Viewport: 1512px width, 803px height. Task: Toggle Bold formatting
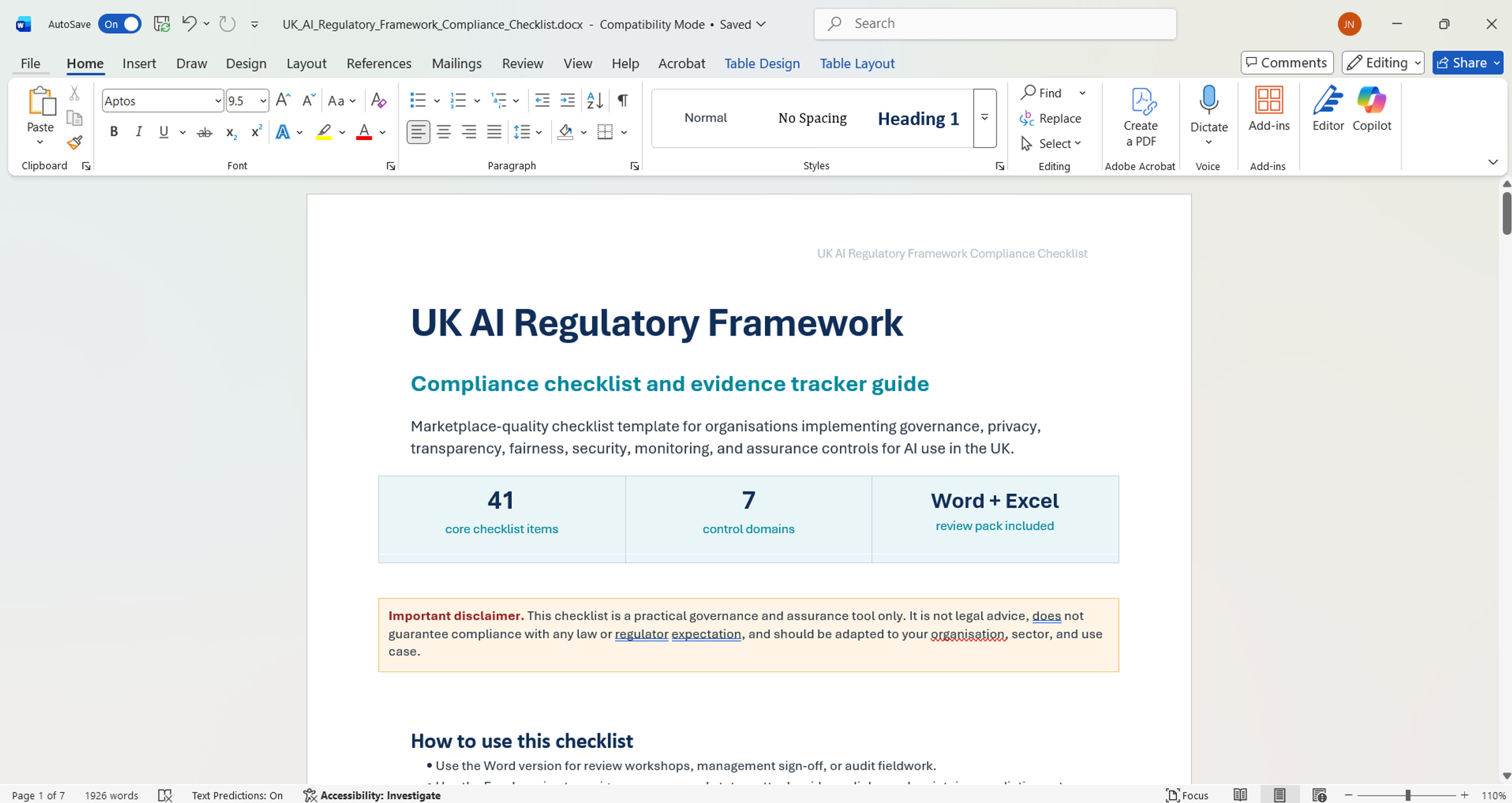click(114, 132)
